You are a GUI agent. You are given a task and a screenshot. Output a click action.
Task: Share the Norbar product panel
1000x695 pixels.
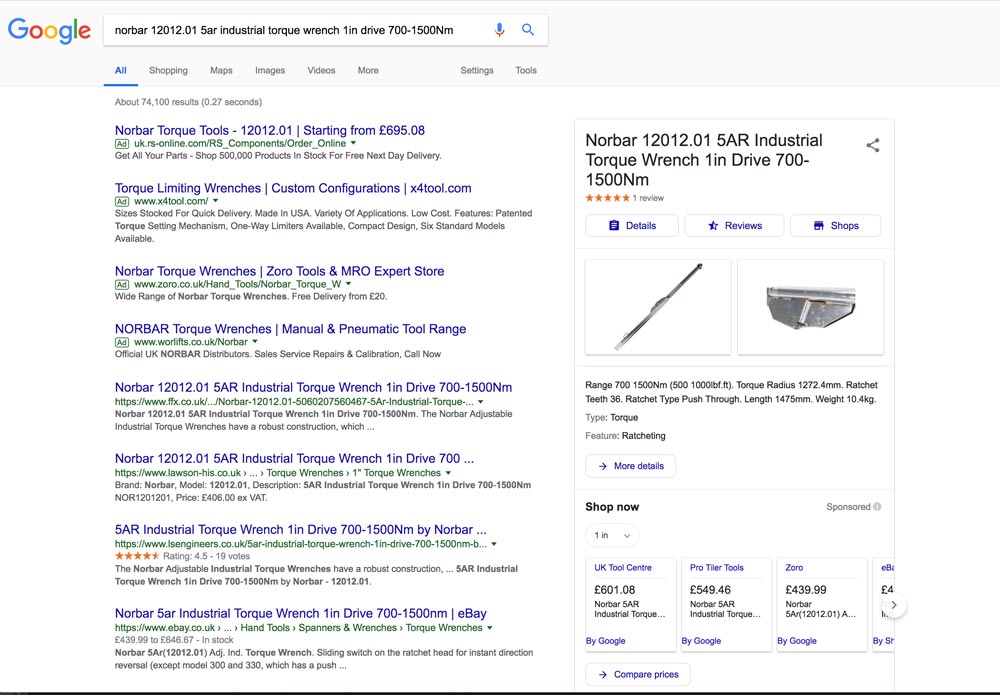(x=872, y=145)
